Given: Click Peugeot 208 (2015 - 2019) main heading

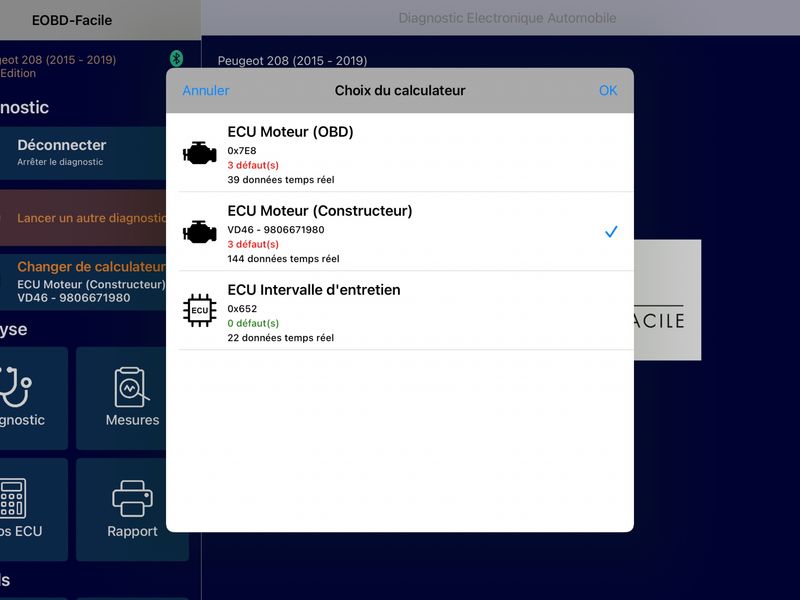Looking at the screenshot, I should point(292,61).
